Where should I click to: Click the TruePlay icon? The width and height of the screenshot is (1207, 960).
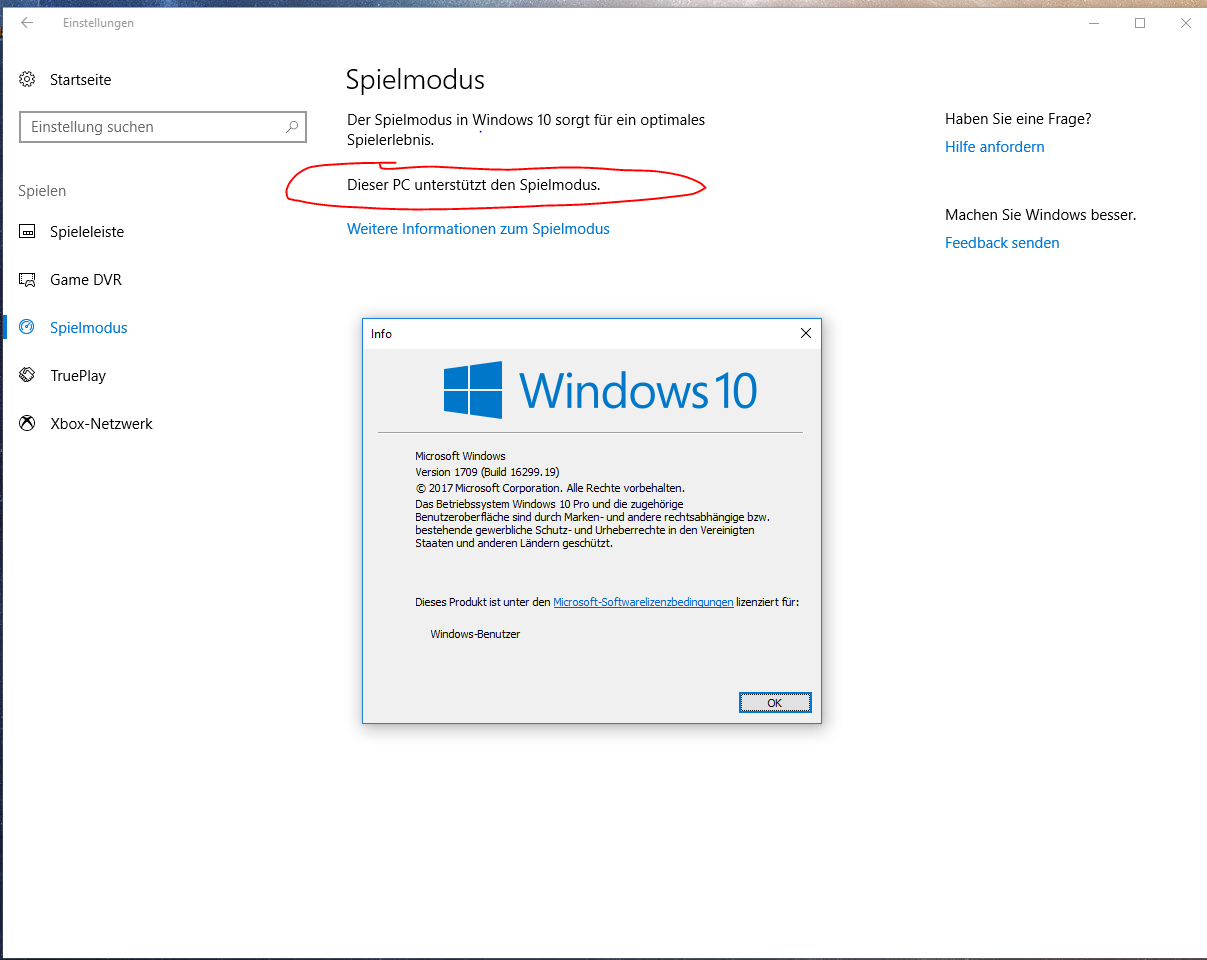pyautogui.click(x=28, y=376)
